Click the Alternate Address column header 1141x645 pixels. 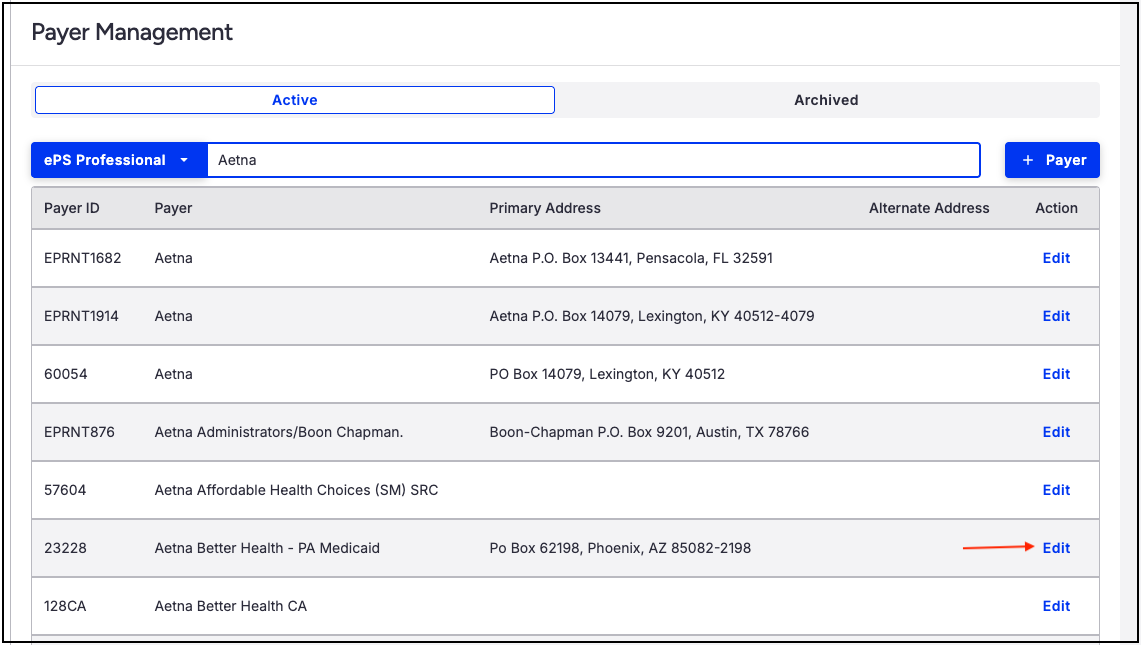tap(929, 208)
